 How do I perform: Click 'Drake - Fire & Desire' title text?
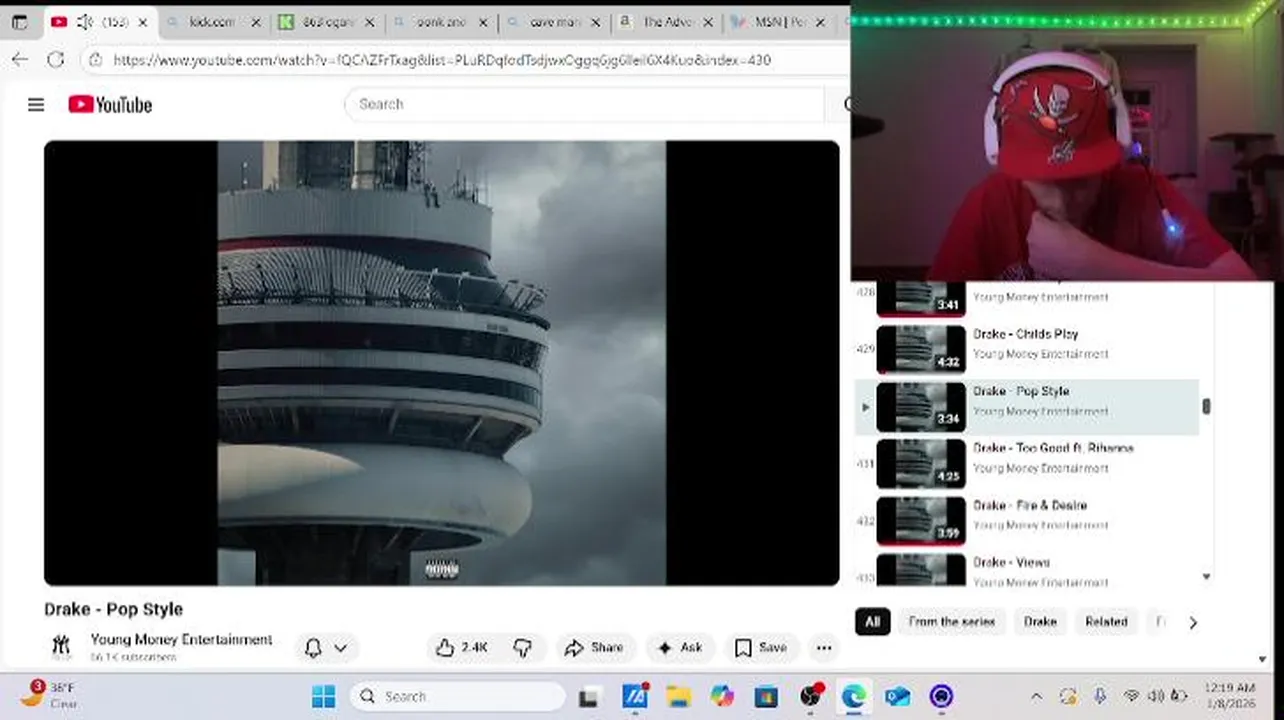pyautogui.click(x=1030, y=506)
